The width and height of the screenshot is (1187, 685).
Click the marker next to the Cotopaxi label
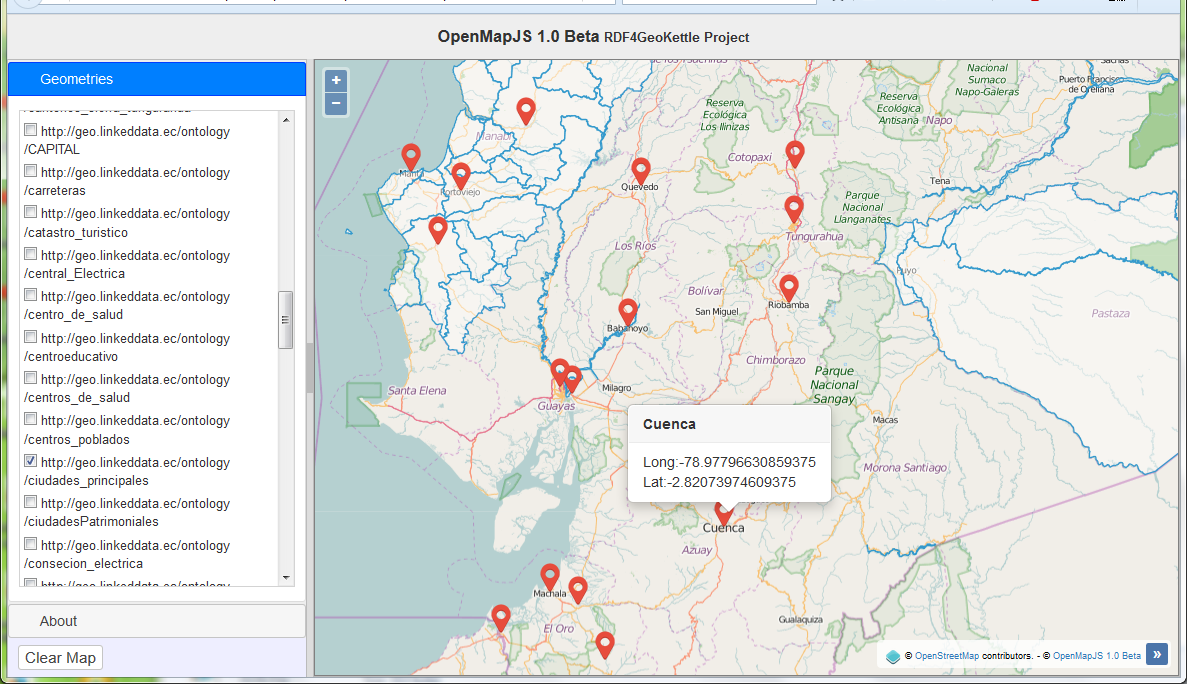click(x=794, y=154)
